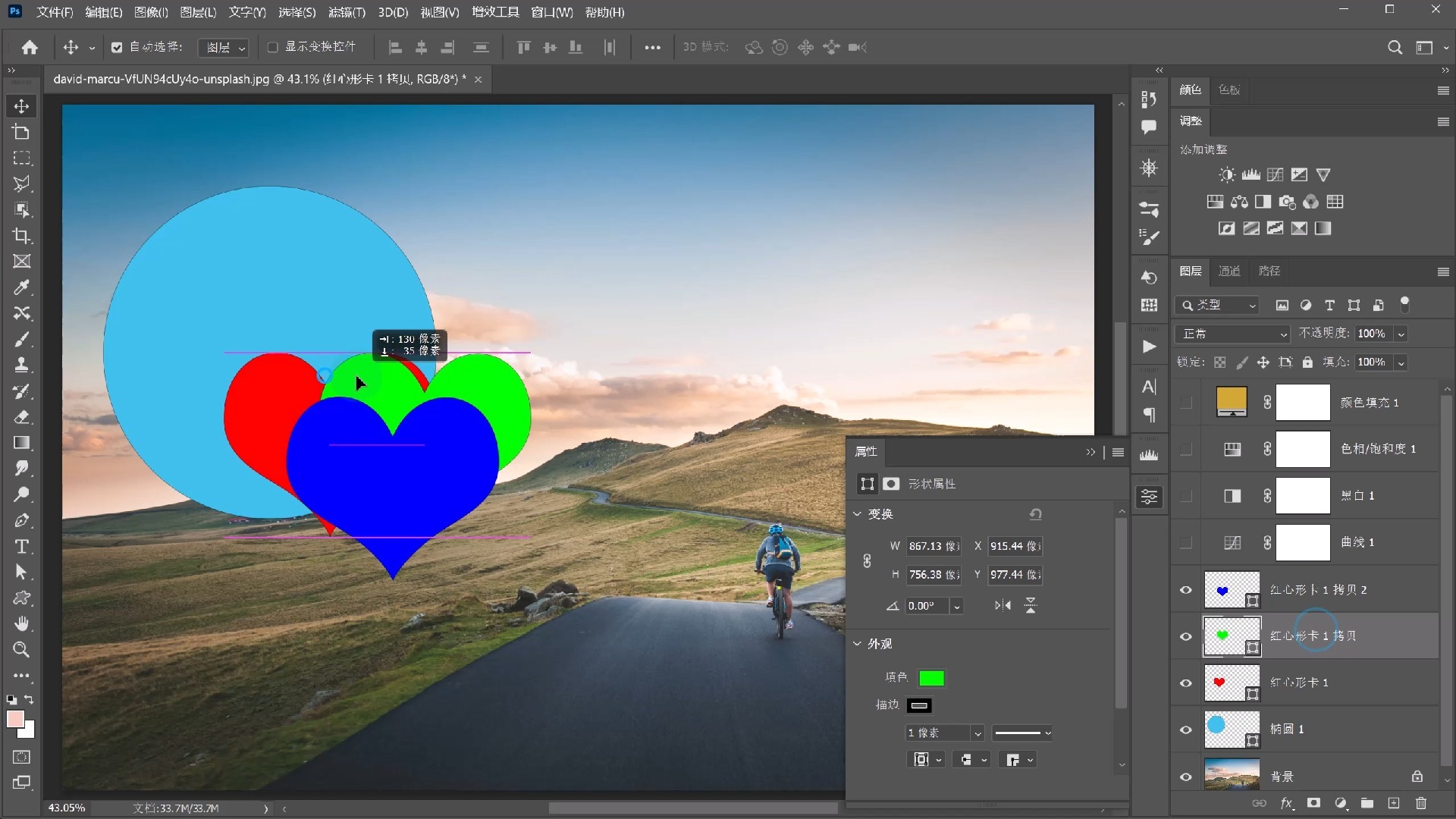The image size is (1456, 819).
Task: Click the create new layer icon
Action: 1394,803
